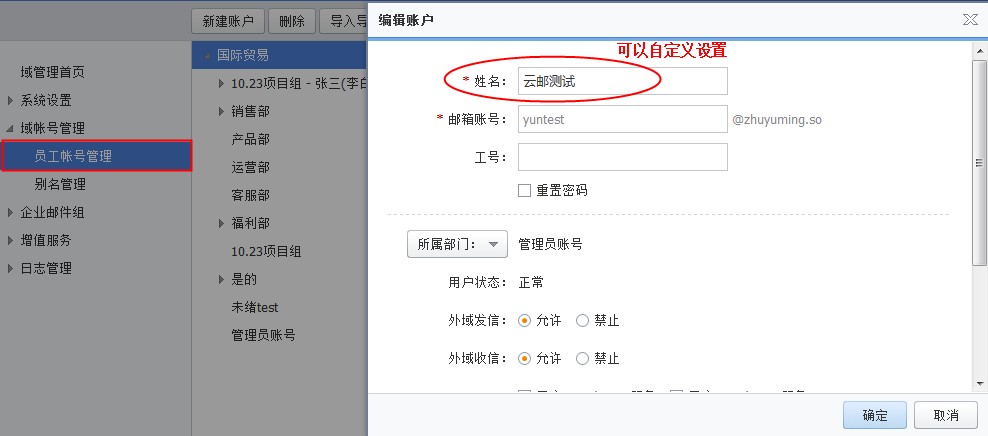Select 禁止 for 外域收信

[583, 358]
